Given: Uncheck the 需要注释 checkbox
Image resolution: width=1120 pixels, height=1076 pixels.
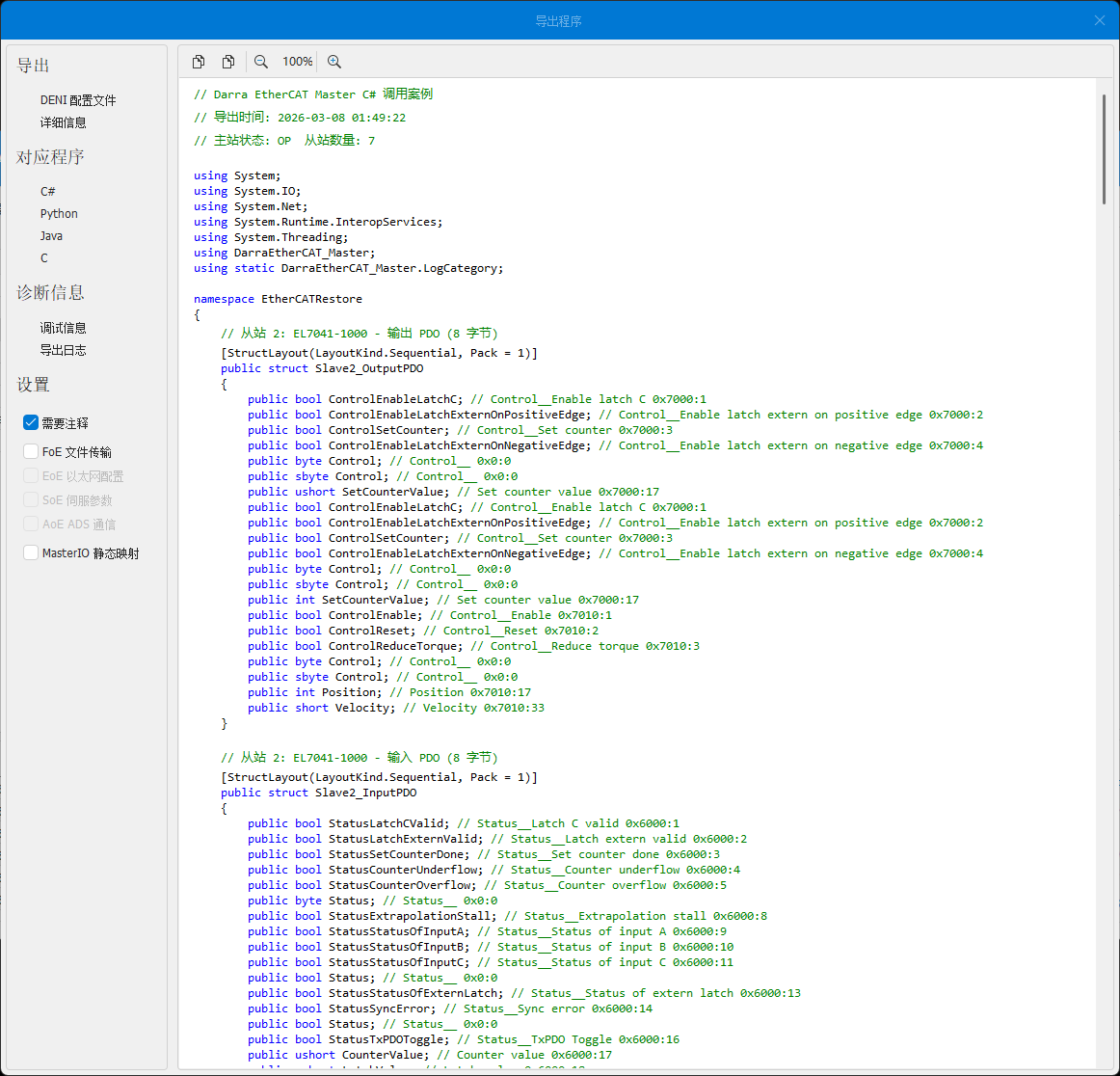Looking at the screenshot, I should (31, 422).
